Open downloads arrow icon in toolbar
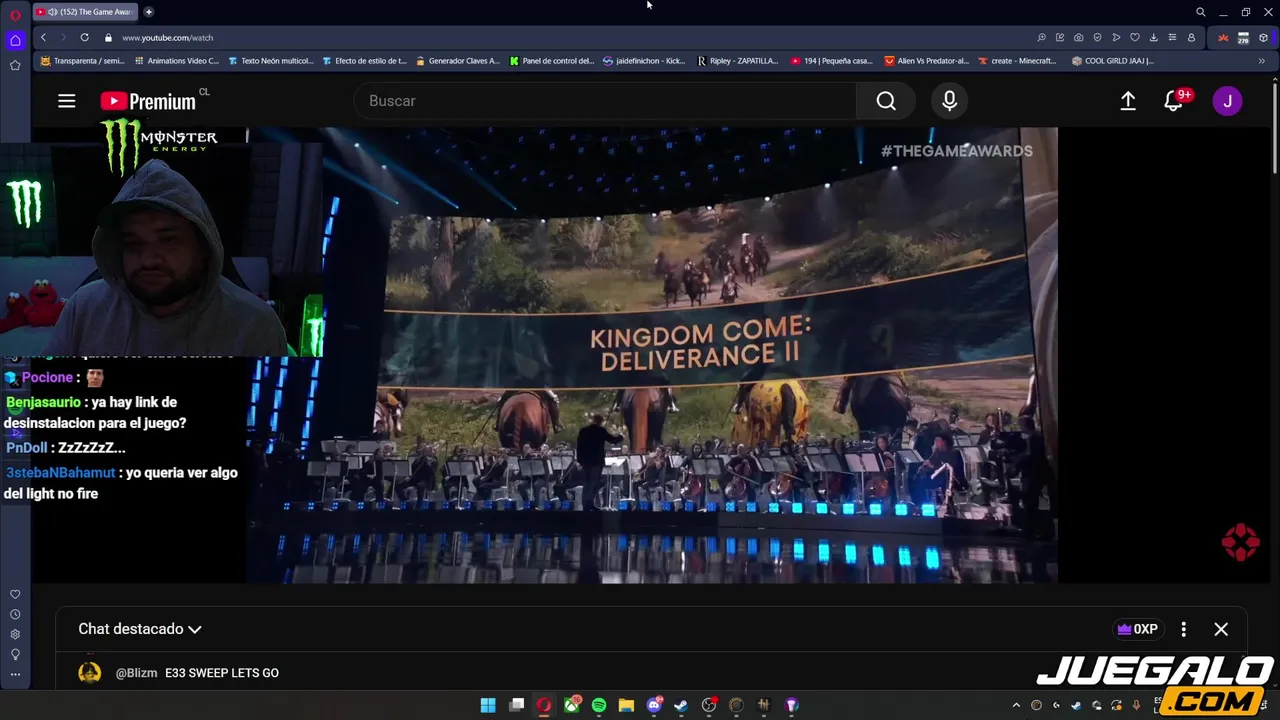 1153,37
